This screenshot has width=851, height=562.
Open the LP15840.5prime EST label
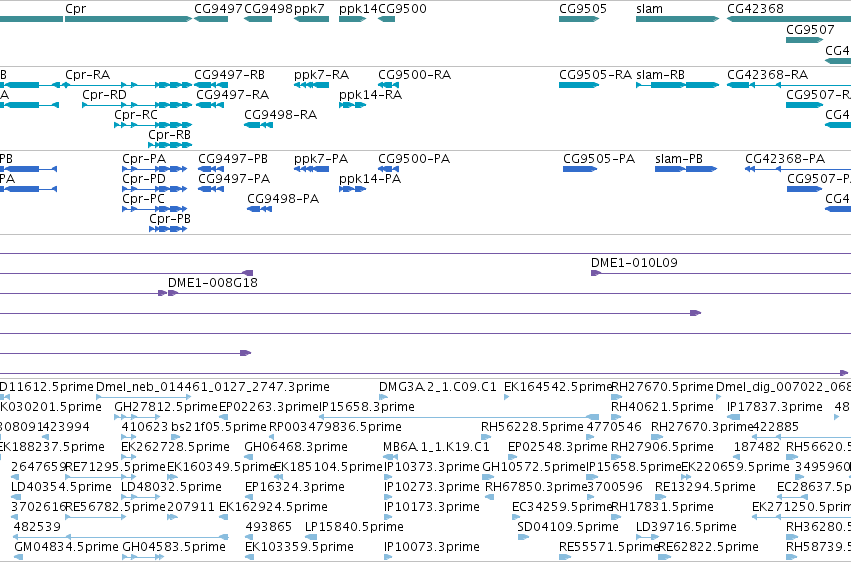pos(354,526)
